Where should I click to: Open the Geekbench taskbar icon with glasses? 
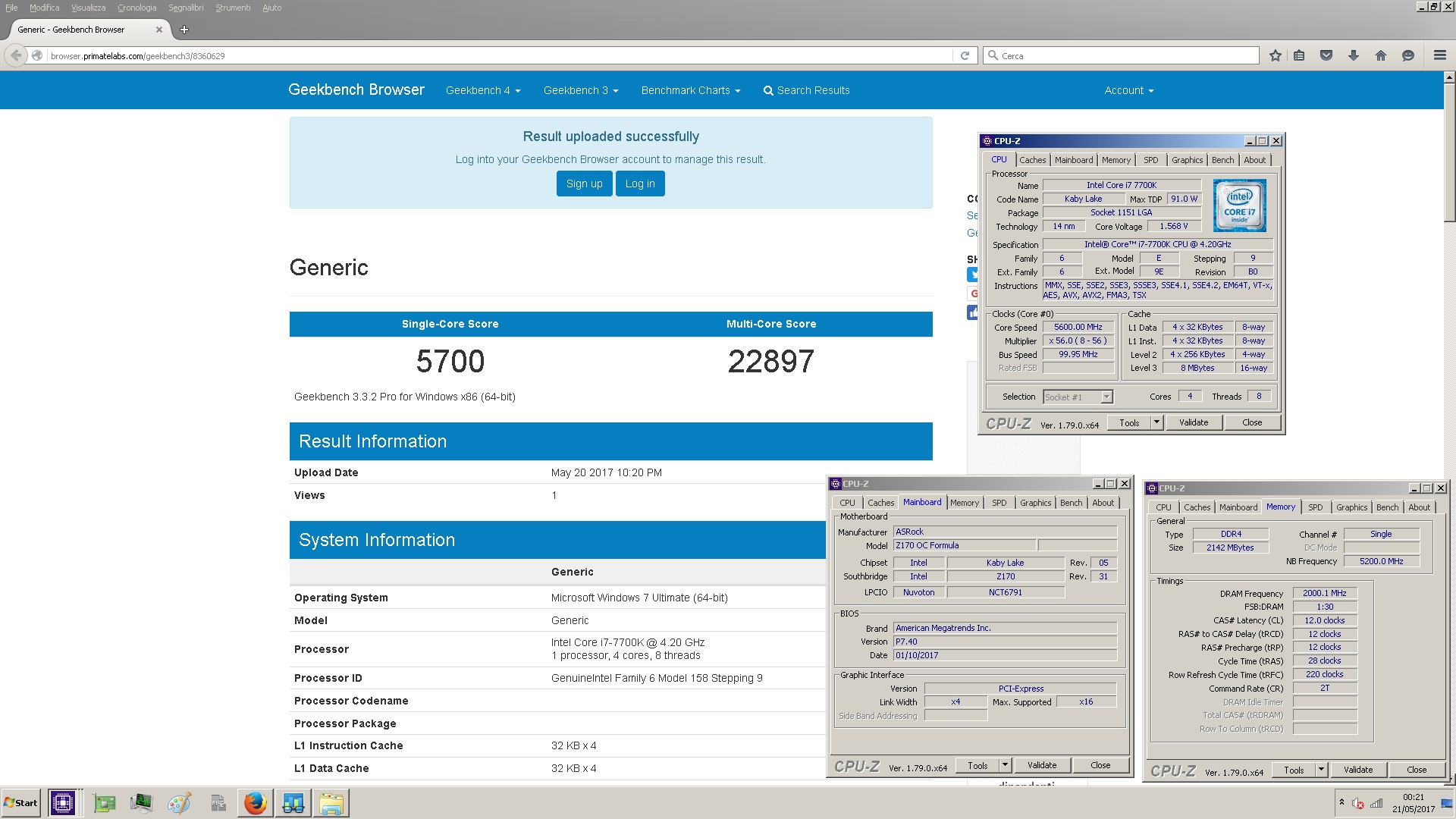coord(293,803)
